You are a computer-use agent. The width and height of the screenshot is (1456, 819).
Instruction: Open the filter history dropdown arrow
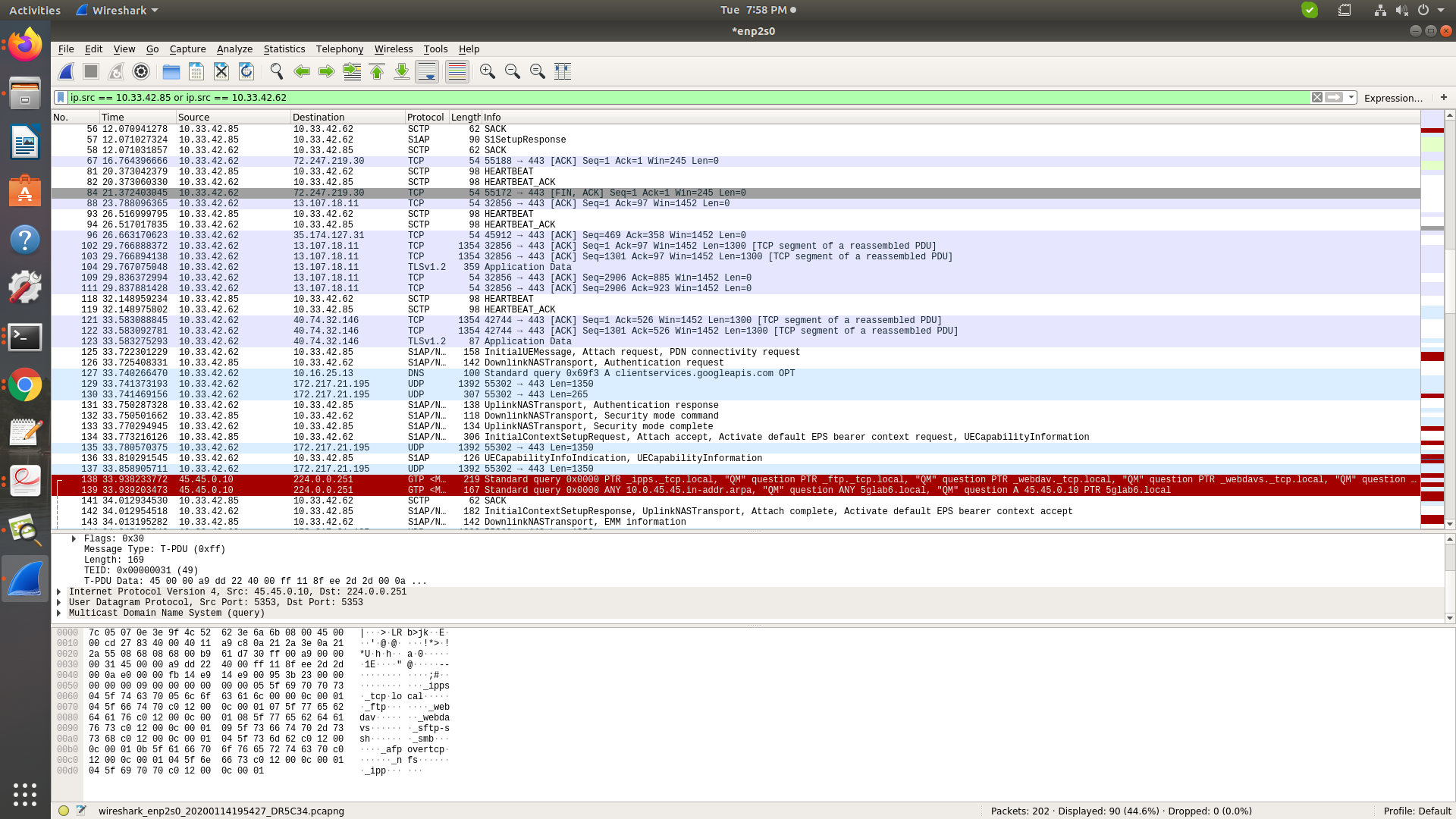click(x=1351, y=97)
